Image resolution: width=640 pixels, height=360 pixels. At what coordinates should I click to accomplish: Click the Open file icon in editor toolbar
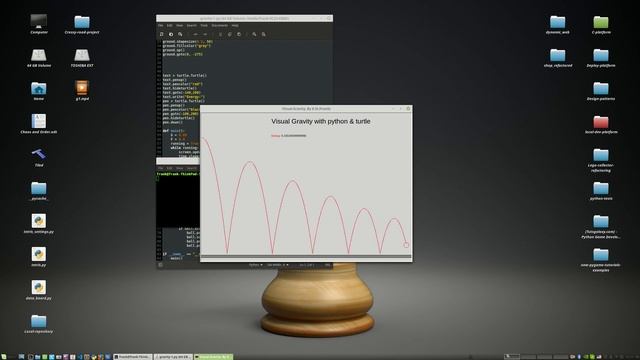[x=171, y=34]
